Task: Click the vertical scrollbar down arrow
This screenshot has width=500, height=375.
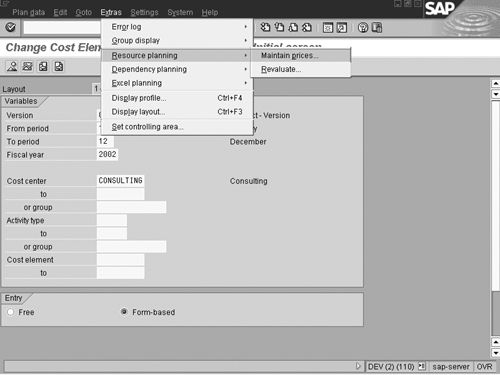Action: tap(496, 353)
